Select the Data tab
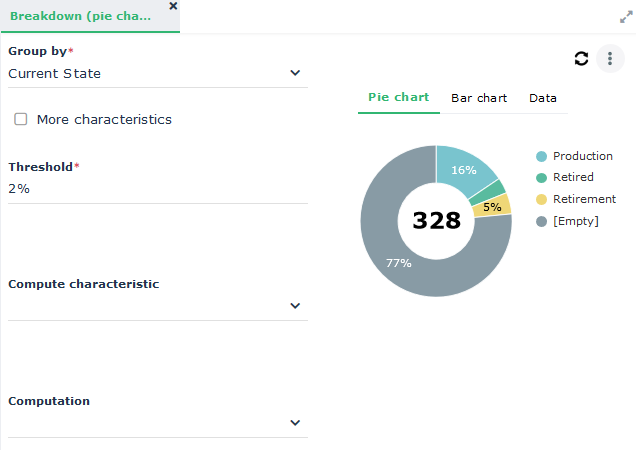 pos(543,98)
